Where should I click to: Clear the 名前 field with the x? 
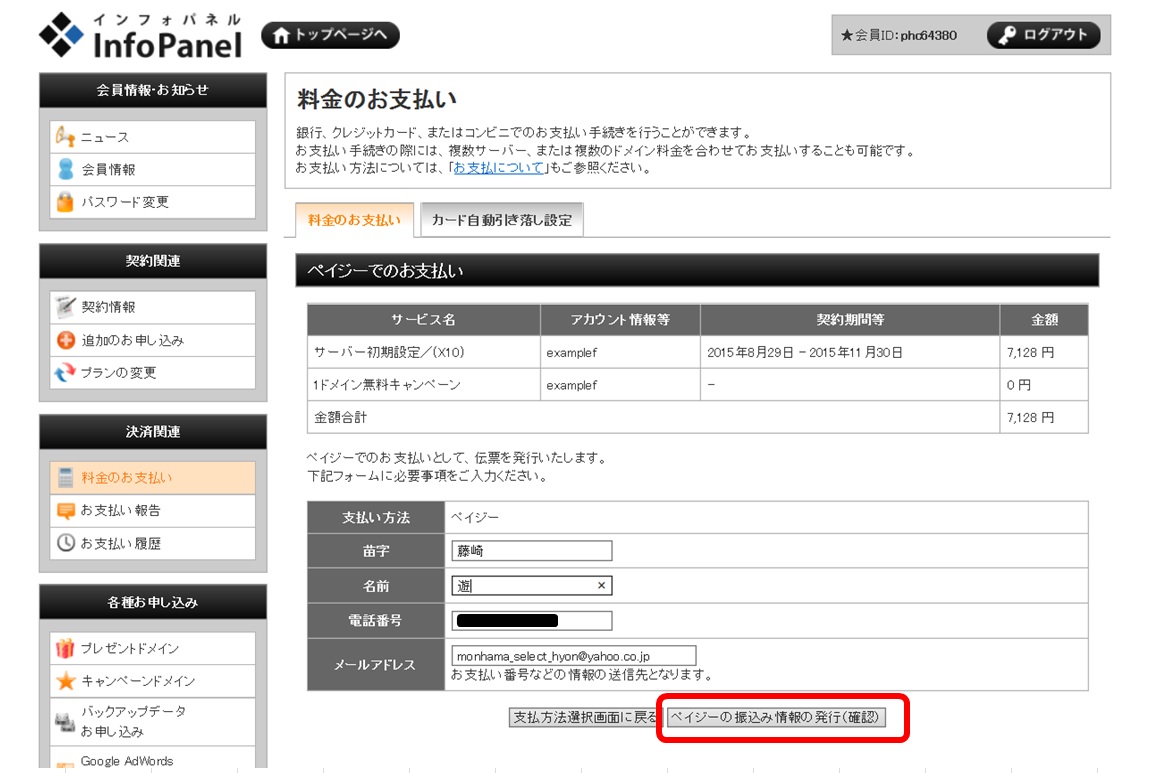601,586
